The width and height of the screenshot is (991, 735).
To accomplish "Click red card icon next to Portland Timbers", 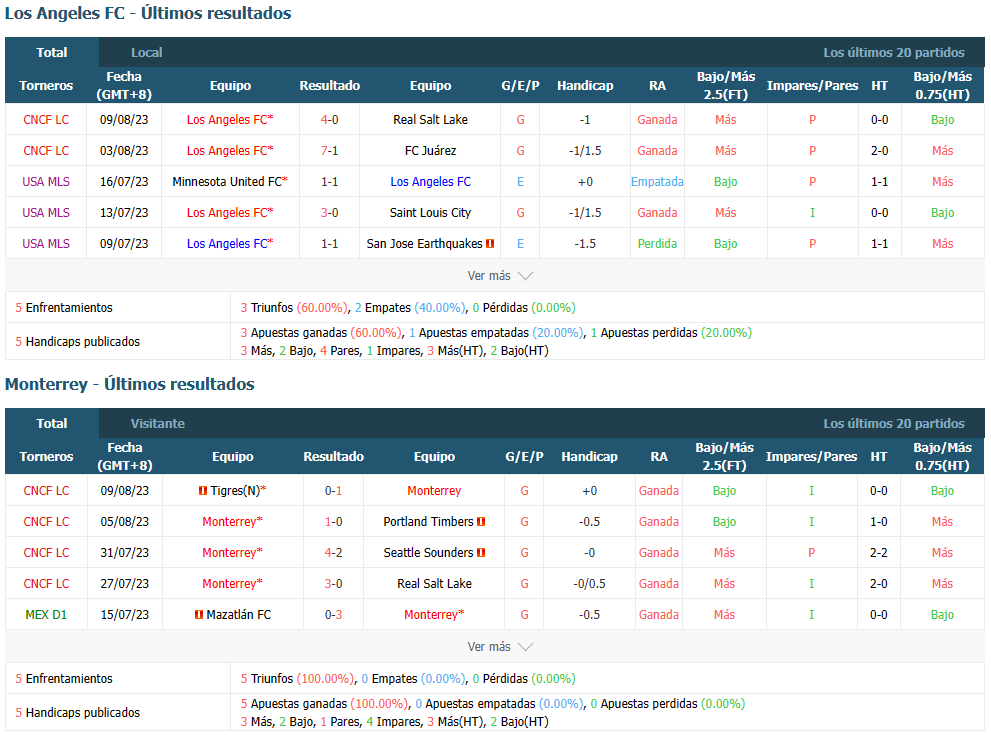I will click(x=481, y=521).
